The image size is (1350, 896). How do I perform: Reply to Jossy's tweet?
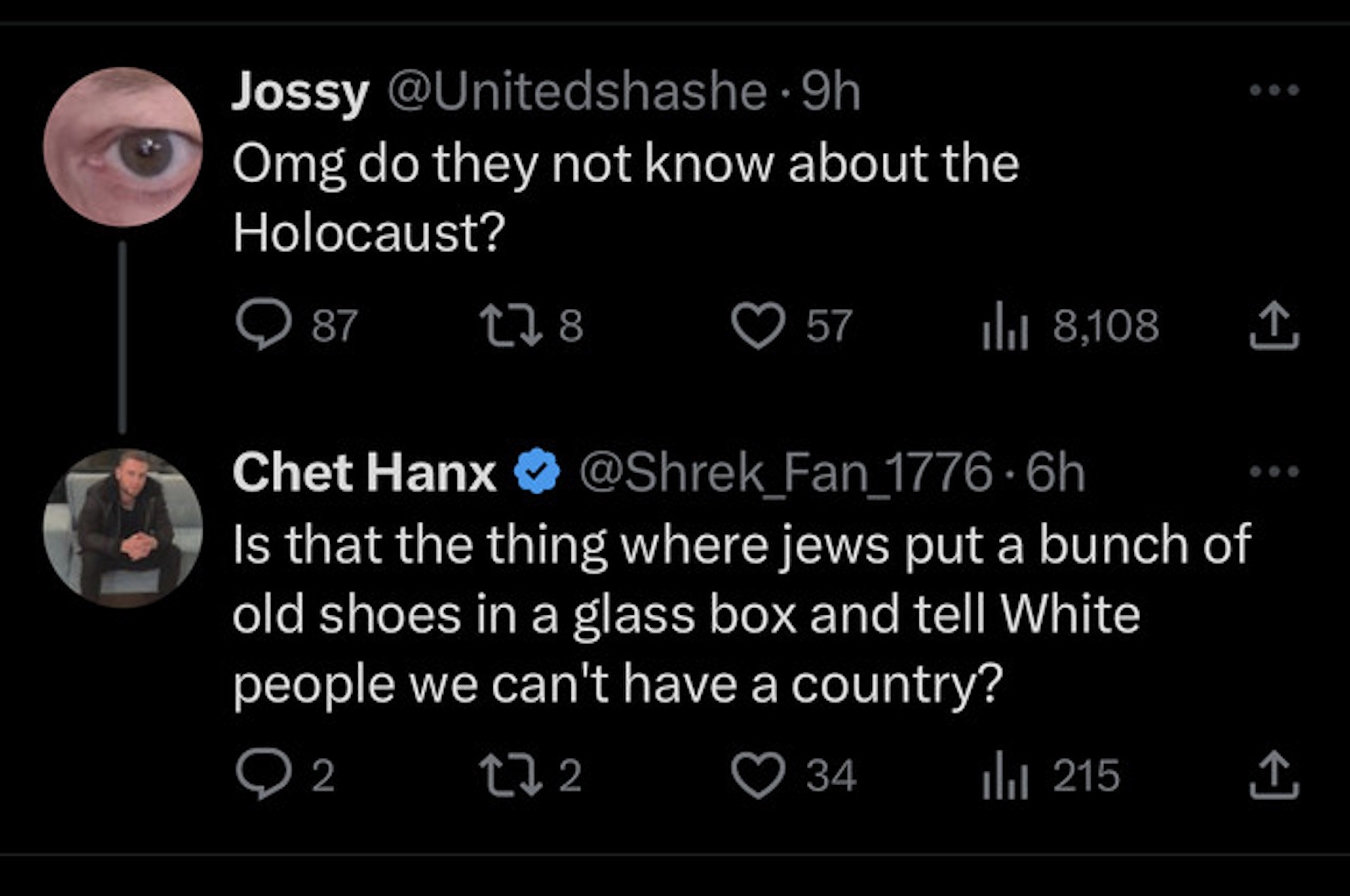[x=263, y=325]
